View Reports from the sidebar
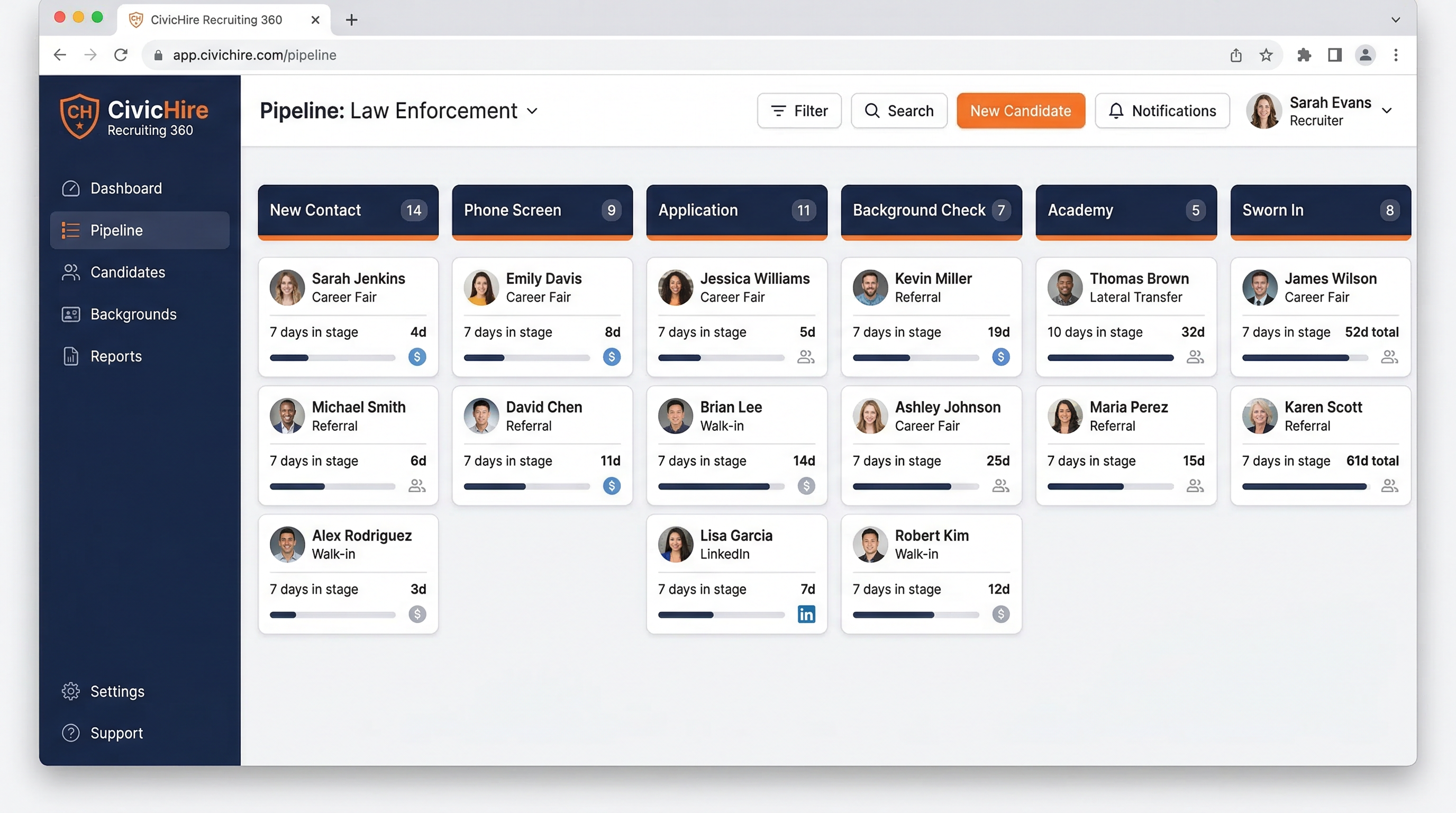 point(116,356)
